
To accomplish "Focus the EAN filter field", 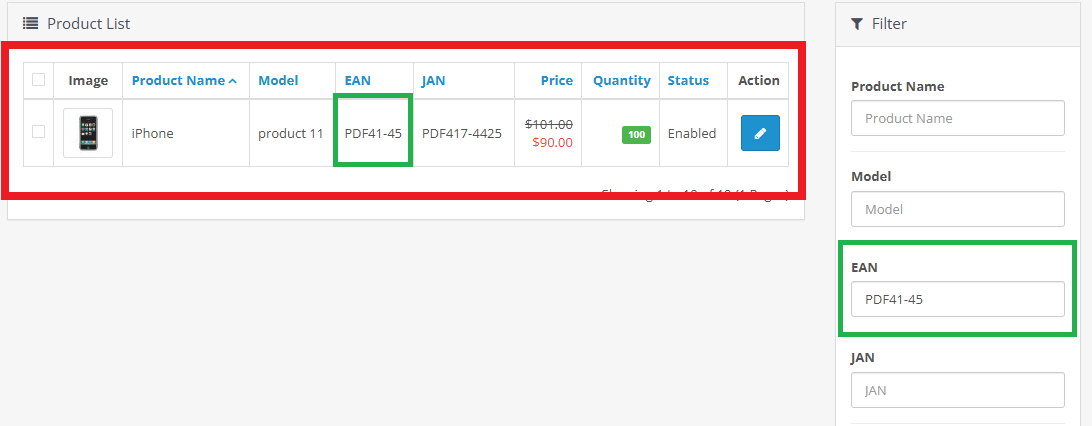I will click(x=957, y=299).
